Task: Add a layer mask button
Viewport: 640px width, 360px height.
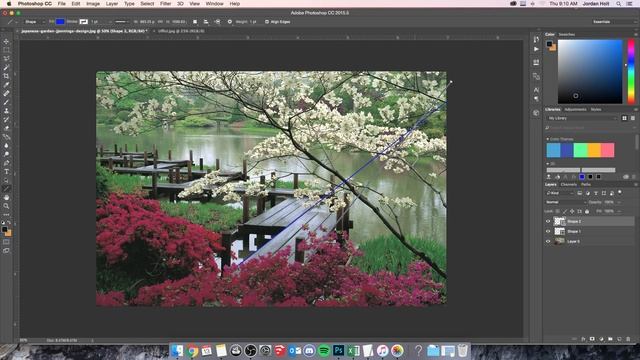Action: coord(592,339)
